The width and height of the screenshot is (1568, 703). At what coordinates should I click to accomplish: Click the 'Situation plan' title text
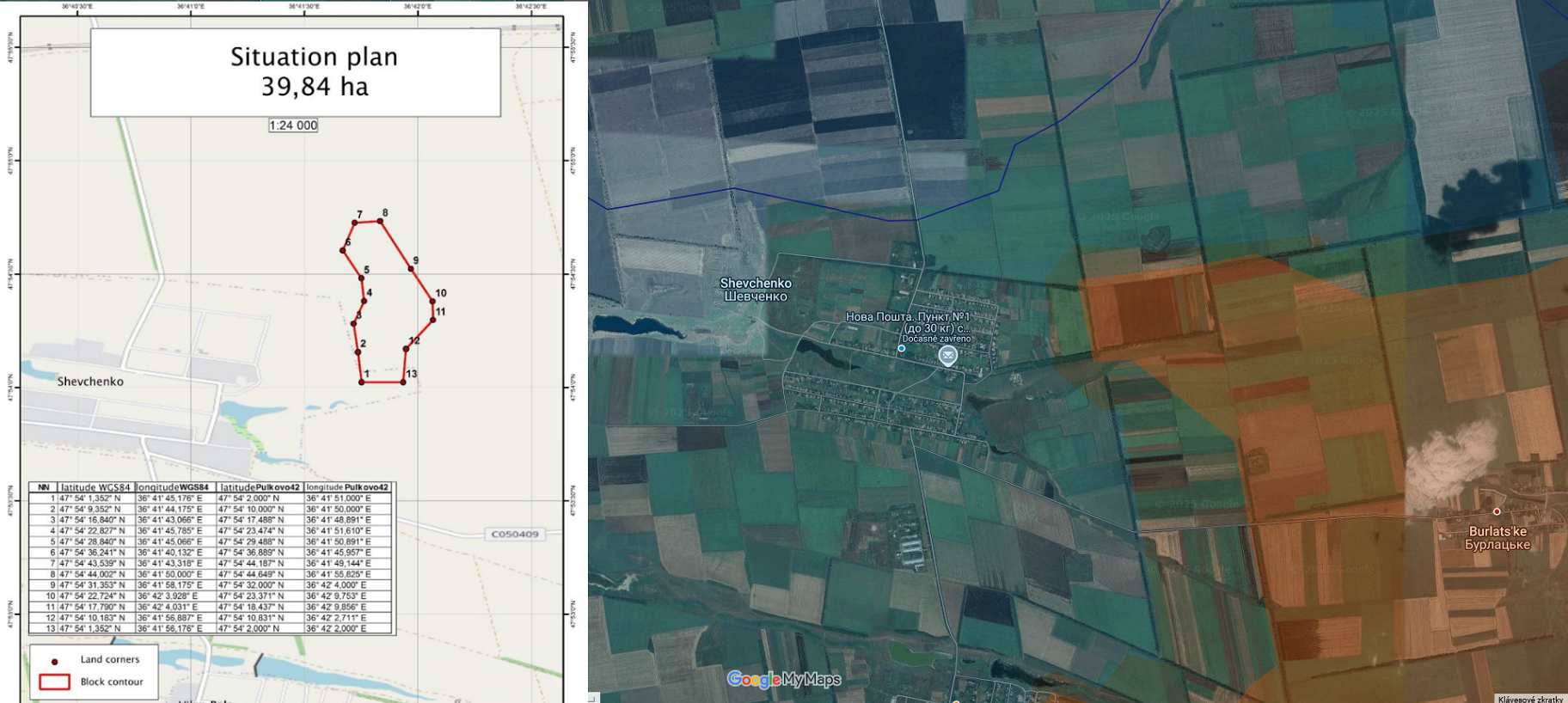(314, 57)
